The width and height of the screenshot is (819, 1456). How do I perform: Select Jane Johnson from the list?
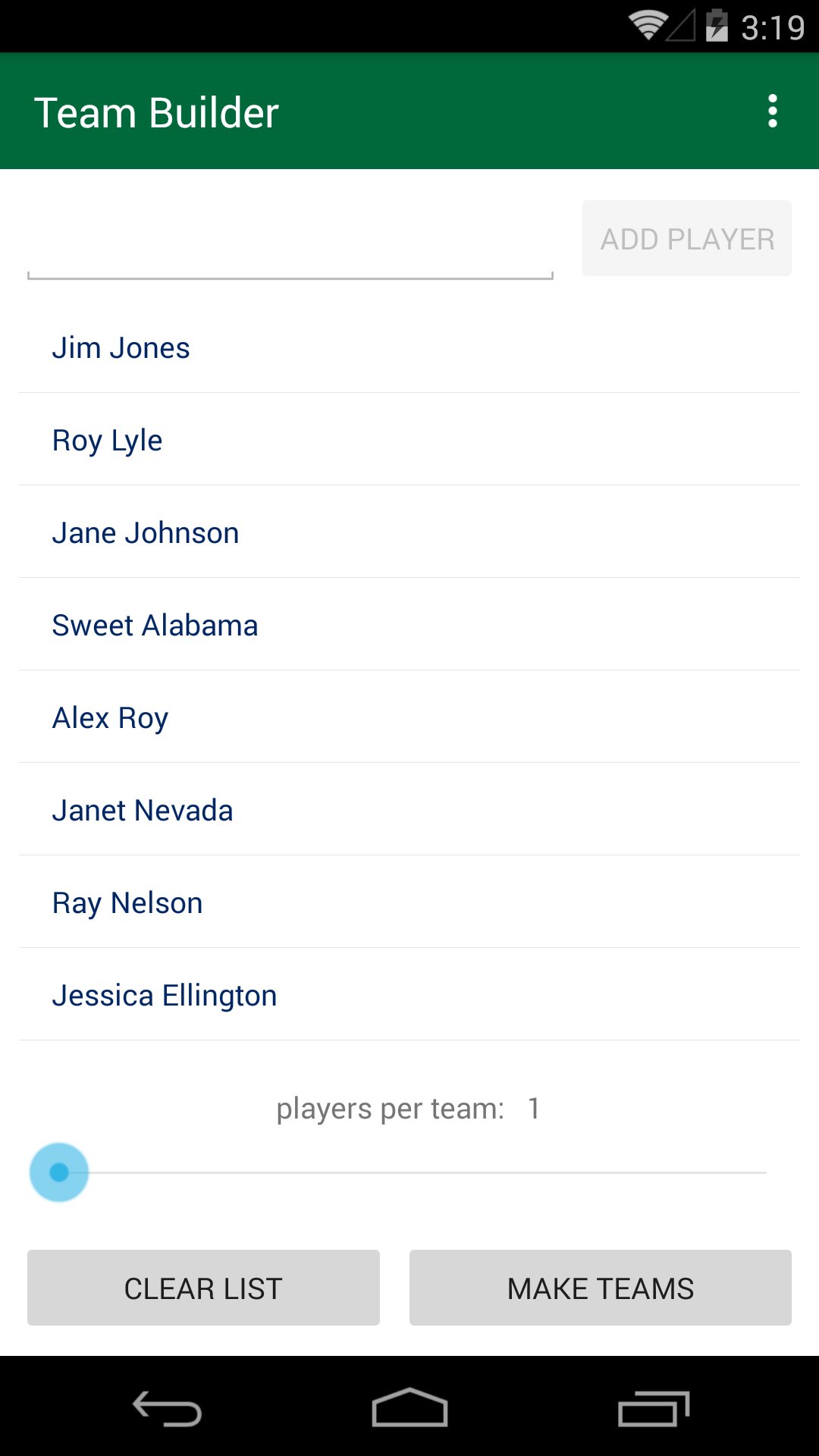coord(146,533)
